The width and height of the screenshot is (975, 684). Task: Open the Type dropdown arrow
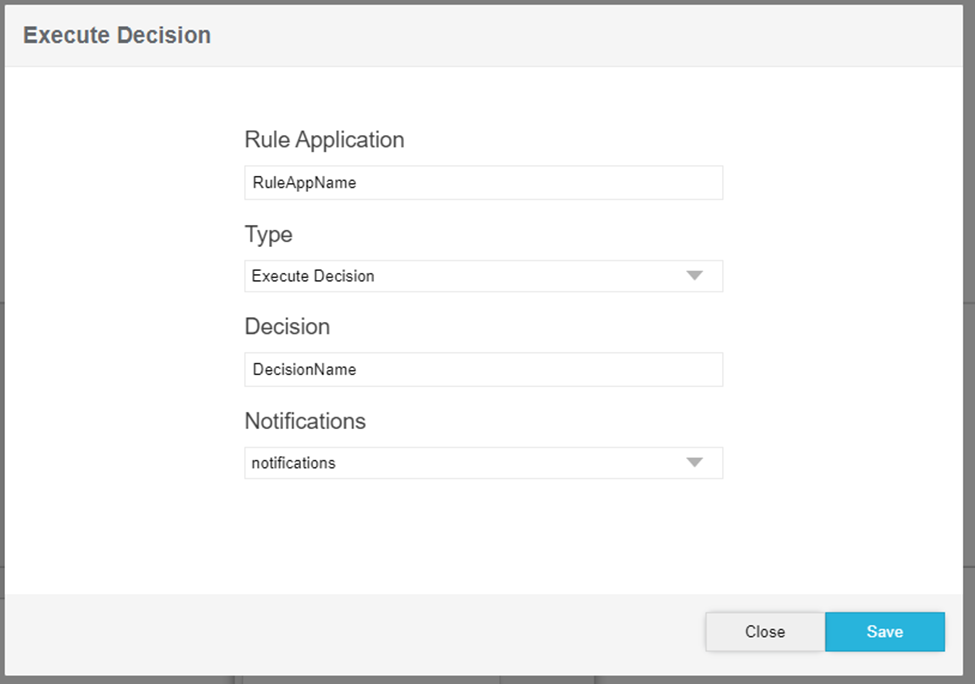[x=695, y=276]
